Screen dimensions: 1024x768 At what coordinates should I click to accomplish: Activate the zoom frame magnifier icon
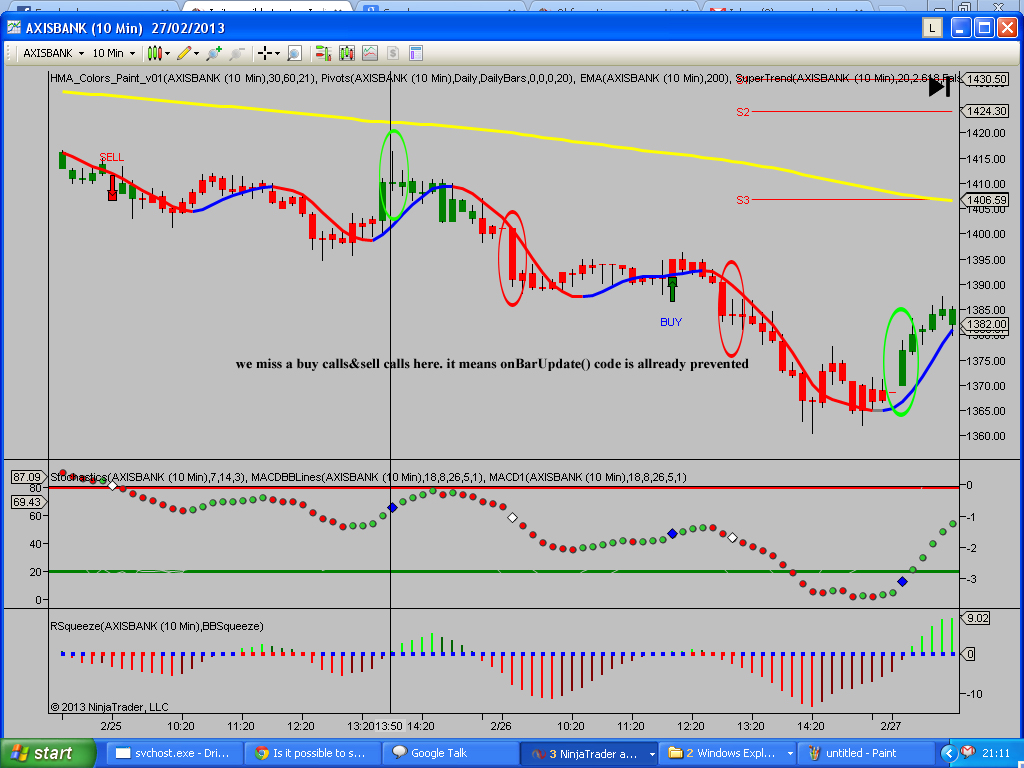[x=295, y=53]
